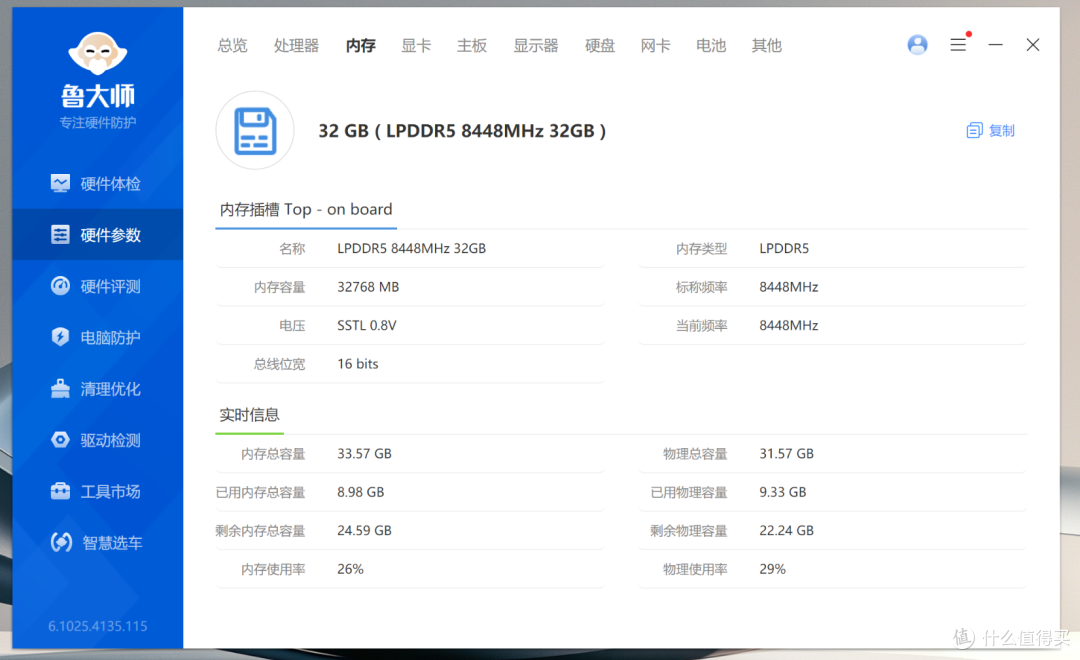Click the 标称频率 8448MHz value
The height and width of the screenshot is (660, 1080).
tap(789, 287)
